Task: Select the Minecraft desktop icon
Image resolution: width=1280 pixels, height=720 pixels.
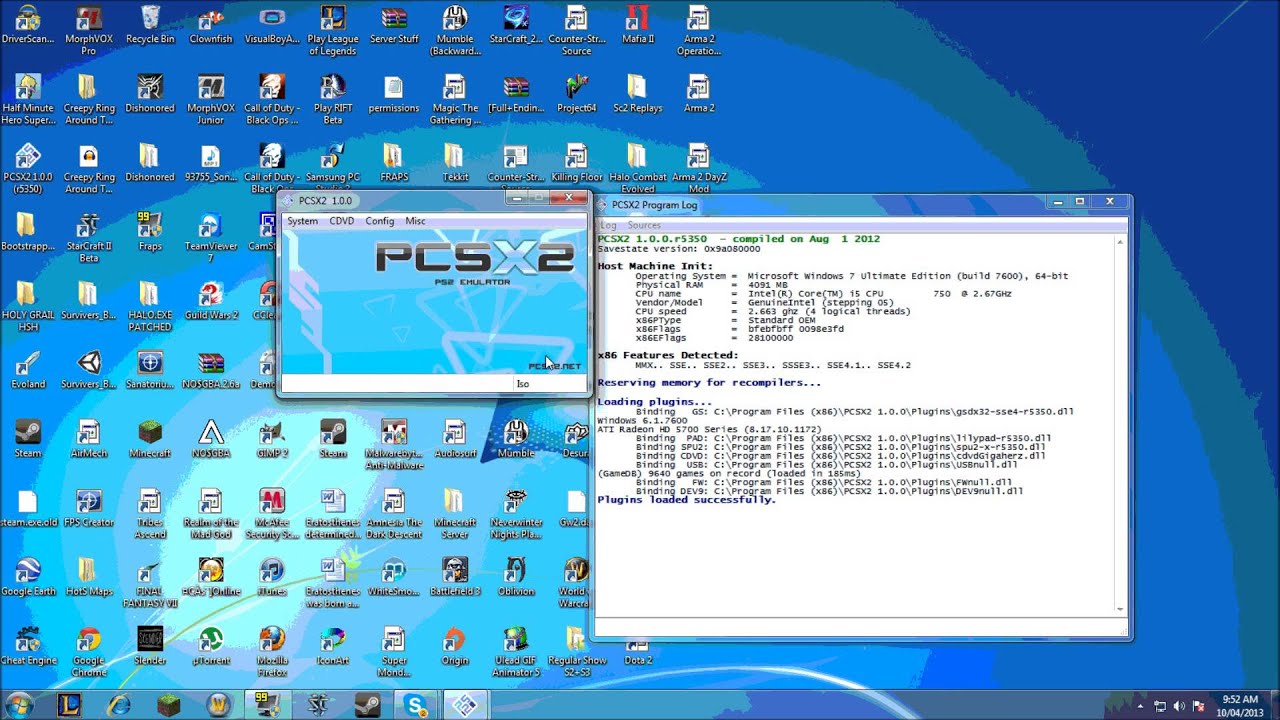Action: (150, 438)
